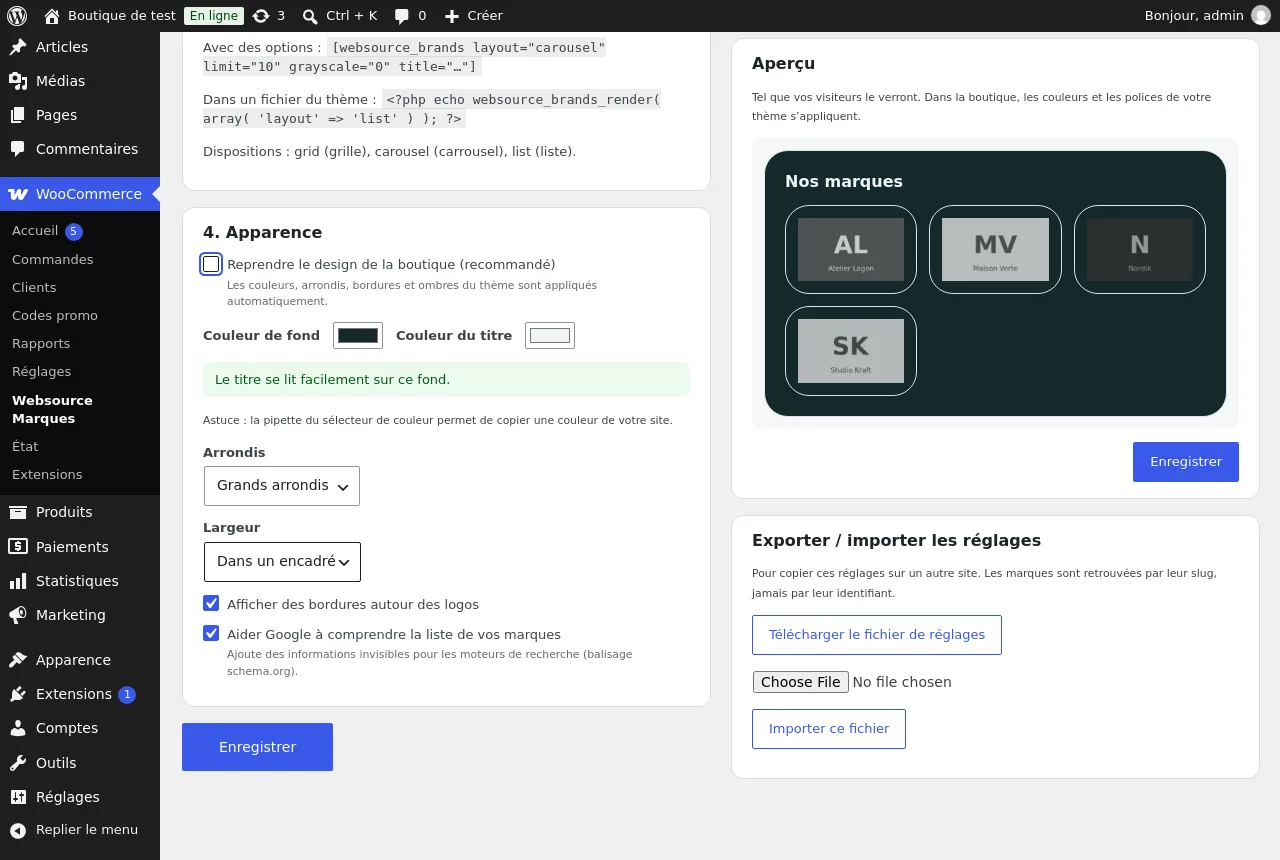Open the Rapports submenu item
The height and width of the screenshot is (860, 1280).
(41, 343)
